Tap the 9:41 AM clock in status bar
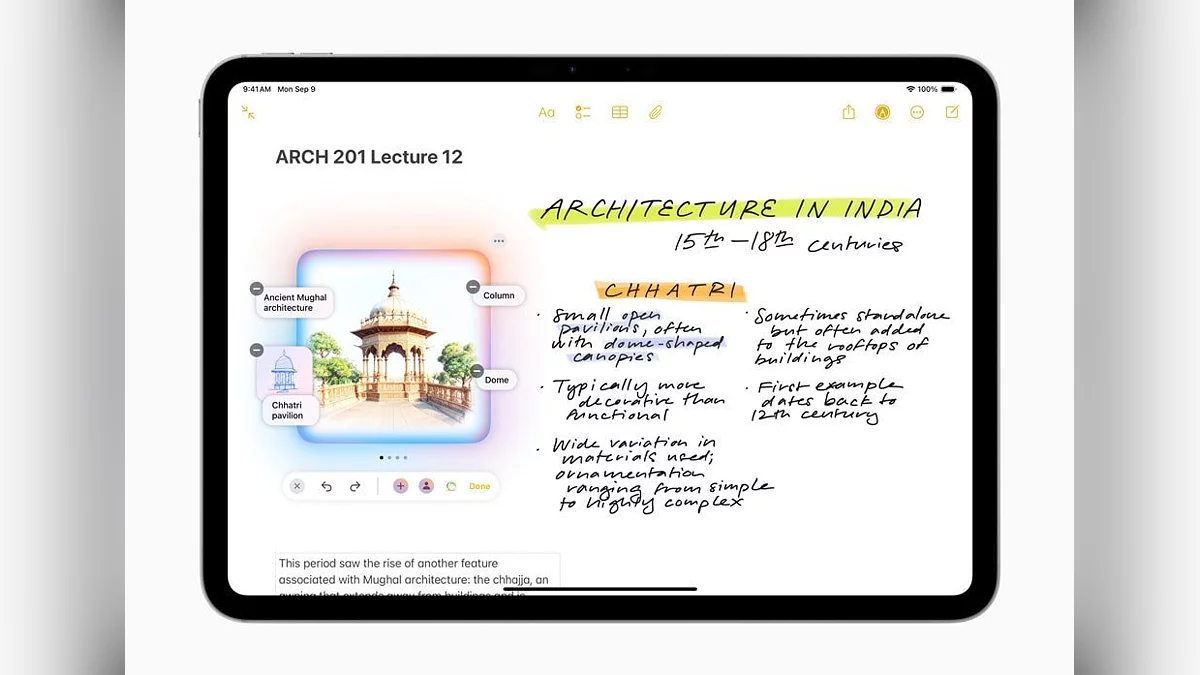Image resolution: width=1200 pixels, height=675 pixels. [257, 89]
